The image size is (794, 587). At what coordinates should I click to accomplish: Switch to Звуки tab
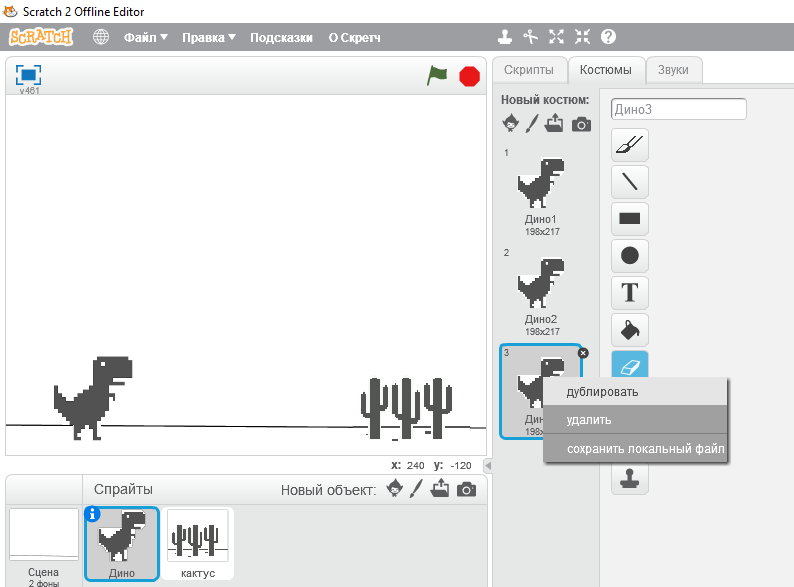pyautogui.click(x=673, y=70)
